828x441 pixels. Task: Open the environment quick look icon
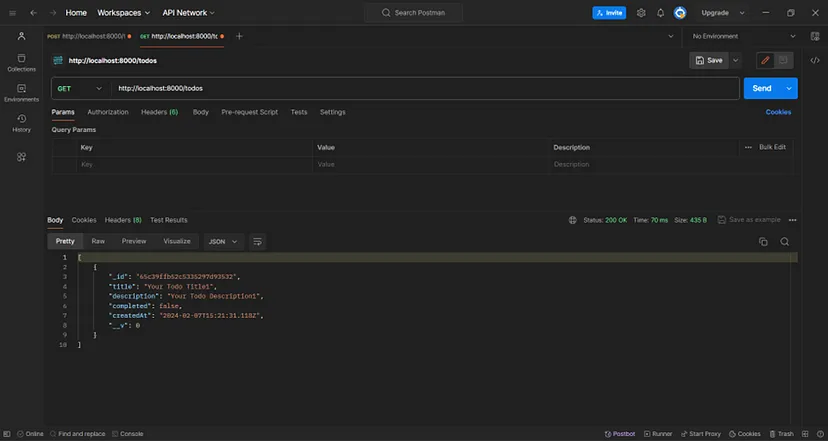click(x=815, y=36)
